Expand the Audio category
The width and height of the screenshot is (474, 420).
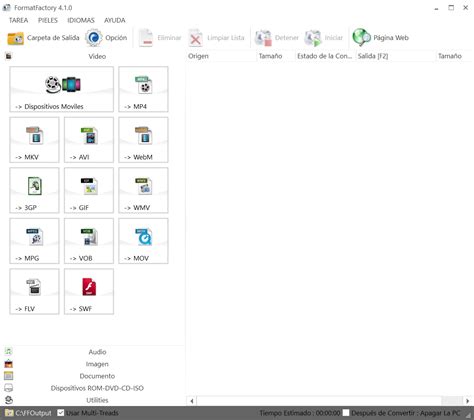[93, 352]
